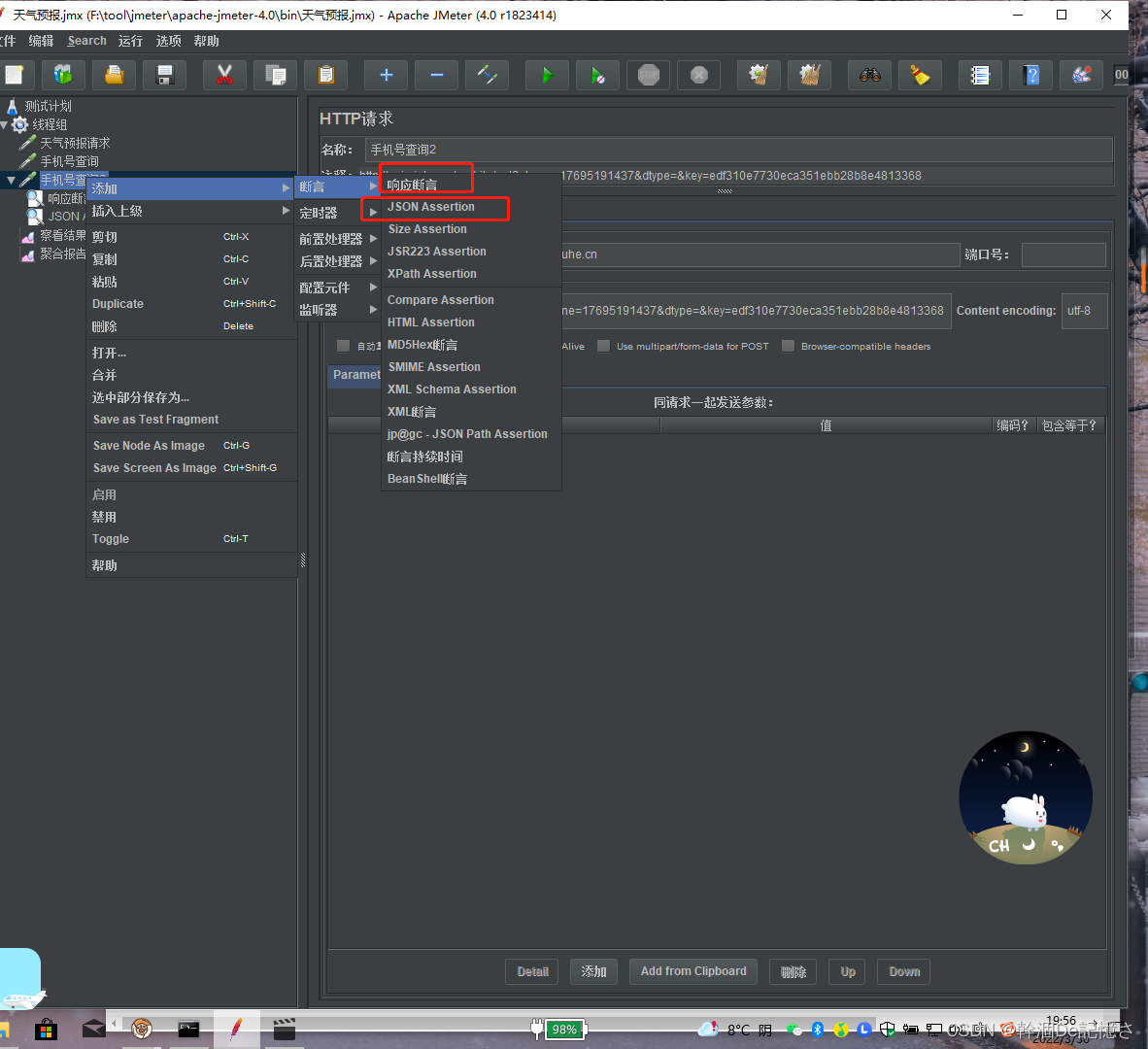The height and width of the screenshot is (1049, 1148).
Task: Click the Cut scissors icon
Action: click(x=224, y=75)
